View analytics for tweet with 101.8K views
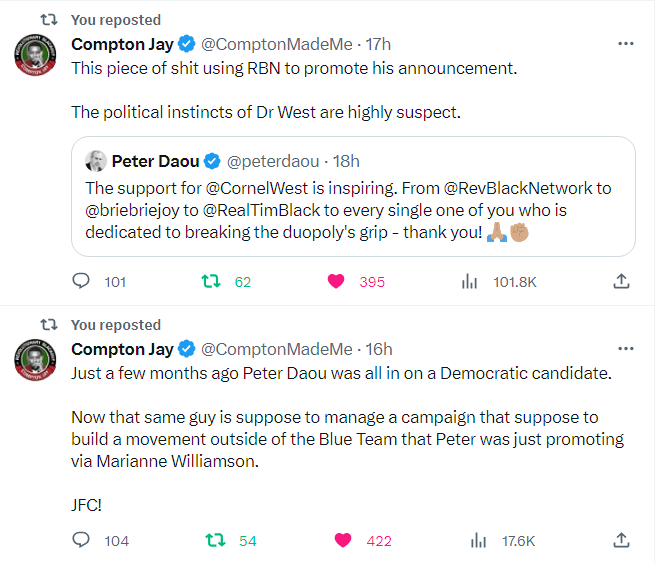Image resolution: width=659 pixels, height=563 pixels. (x=468, y=282)
